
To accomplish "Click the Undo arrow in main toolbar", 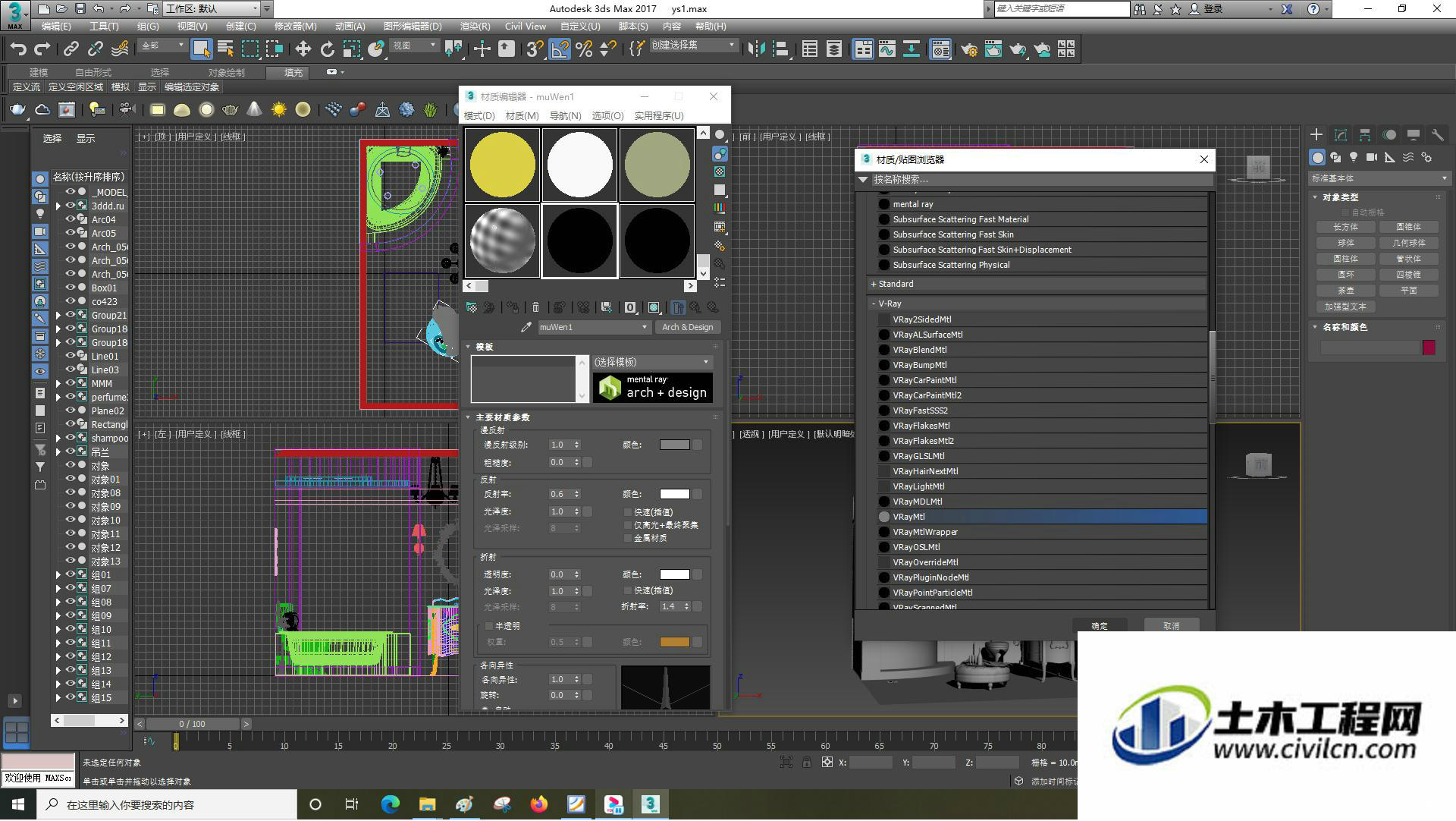I will [18, 49].
